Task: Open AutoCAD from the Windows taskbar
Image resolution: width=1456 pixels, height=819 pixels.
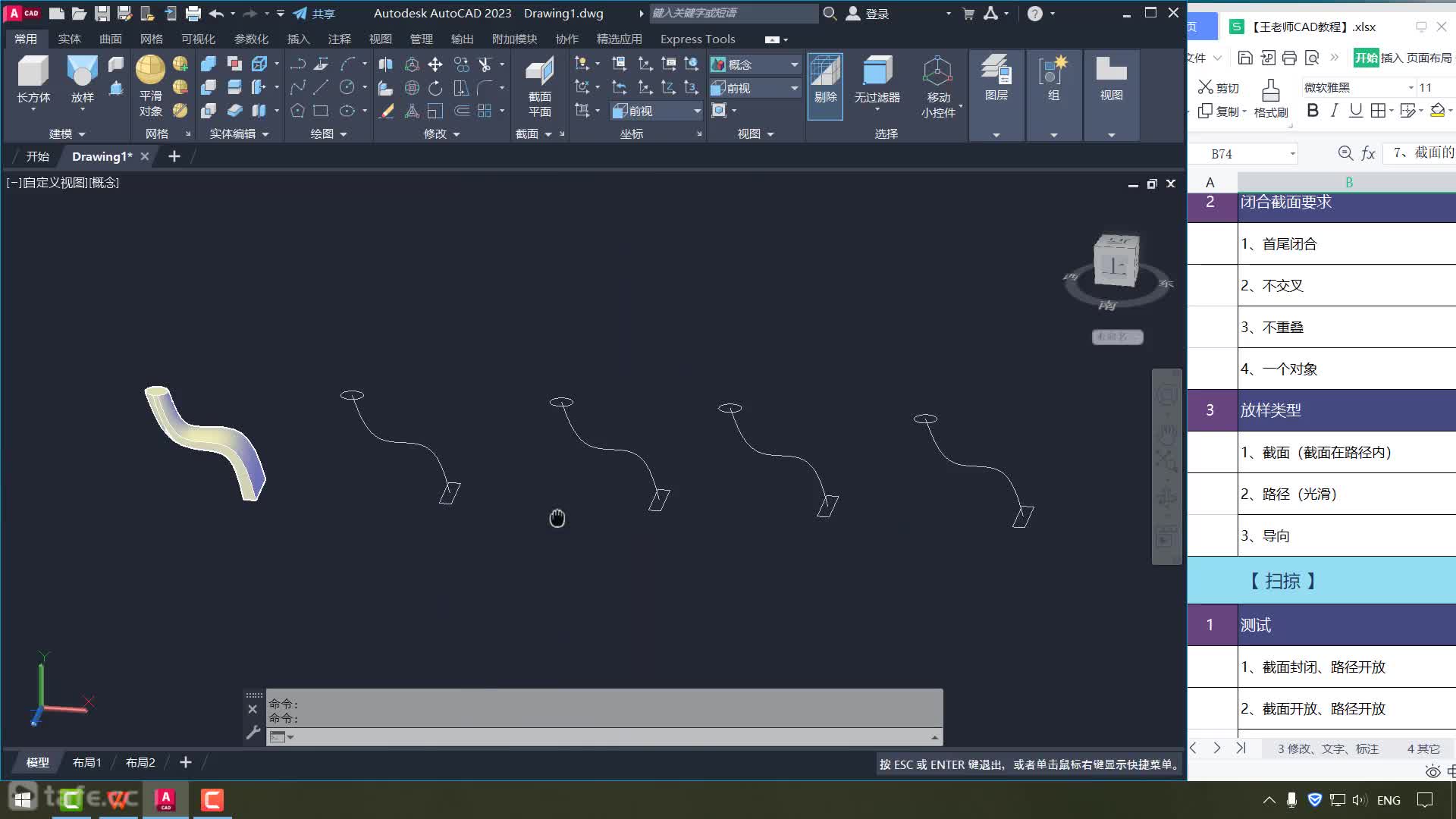Action: (165, 800)
